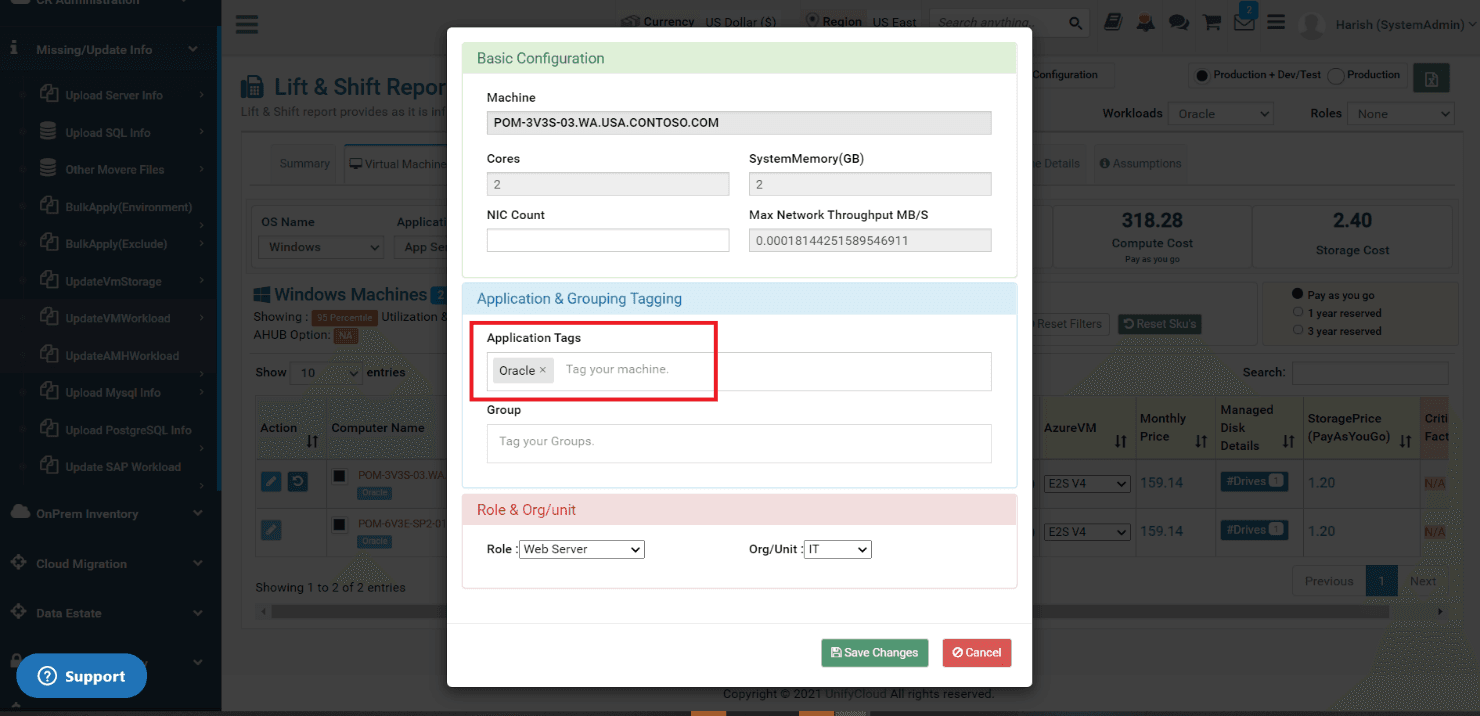Select Production + Dev/Test radio option
Image resolution: width=1480 pixels, height=716 pixels.
coord(1203,75)
